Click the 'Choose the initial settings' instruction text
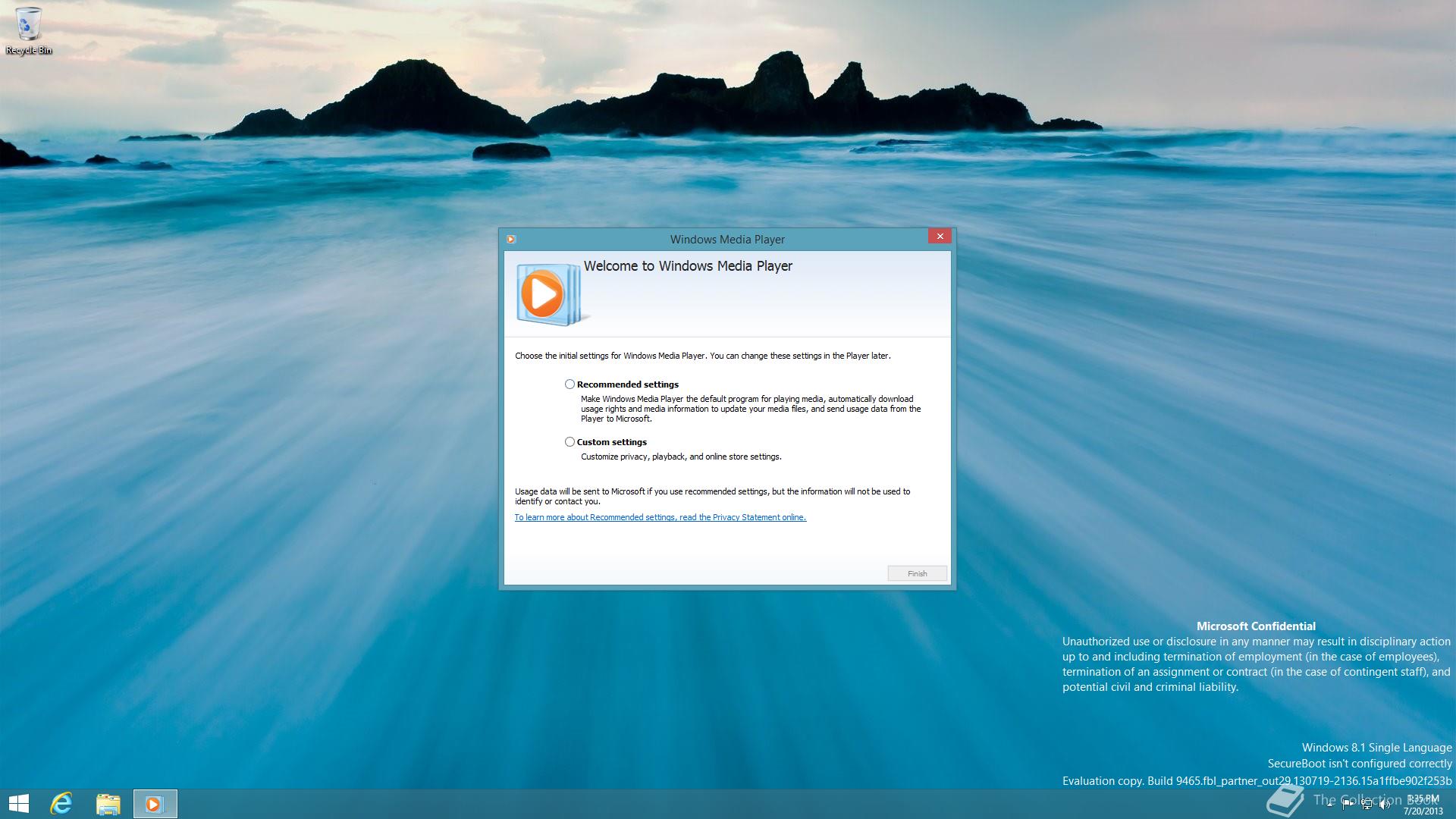This screenshot has height=819, width=1456. (703, 356)
